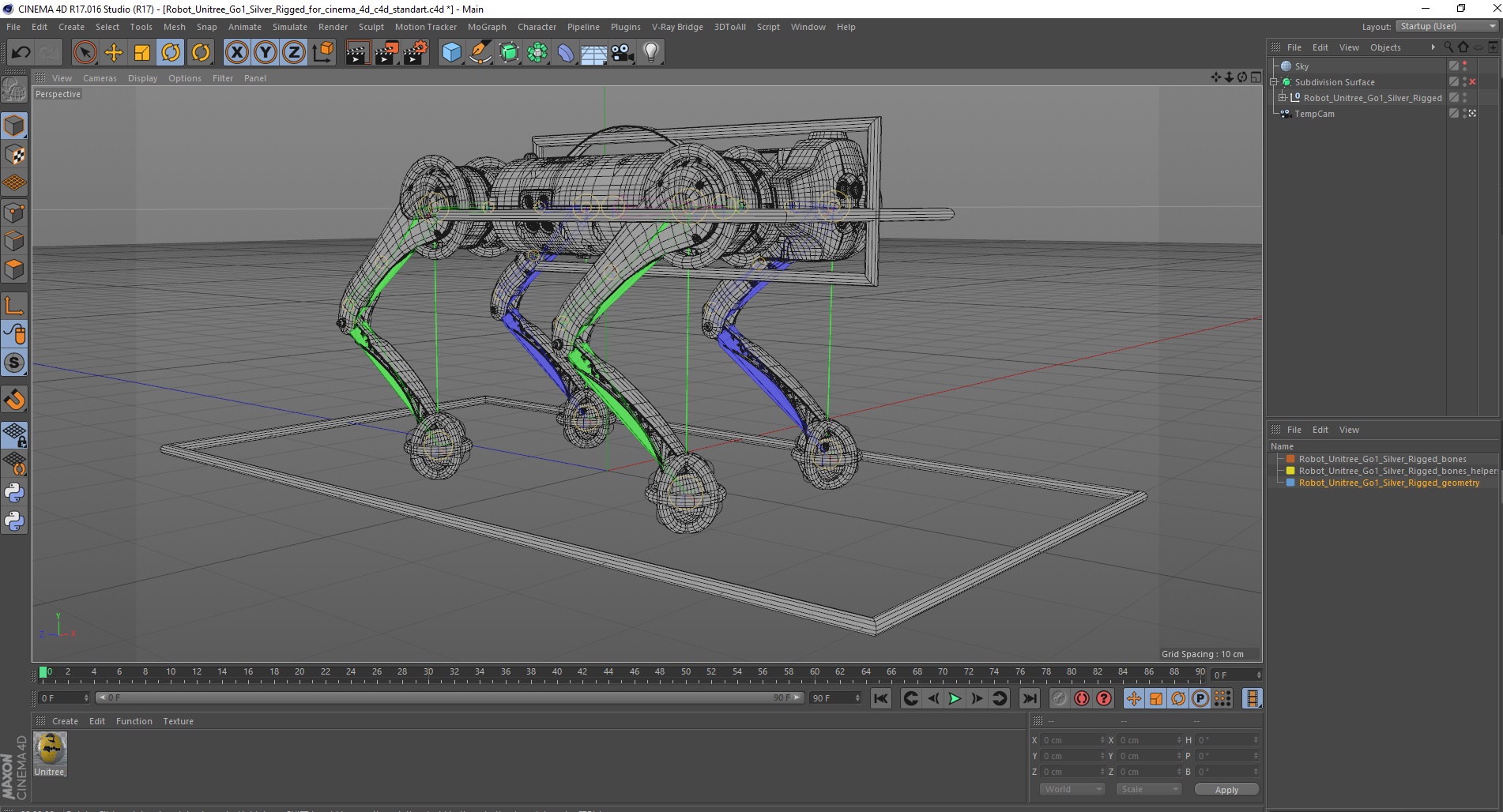Record active objects keyframe
Image resolution: width=1503 pixels, height=812 pixels.
(x=1059, y=698)
